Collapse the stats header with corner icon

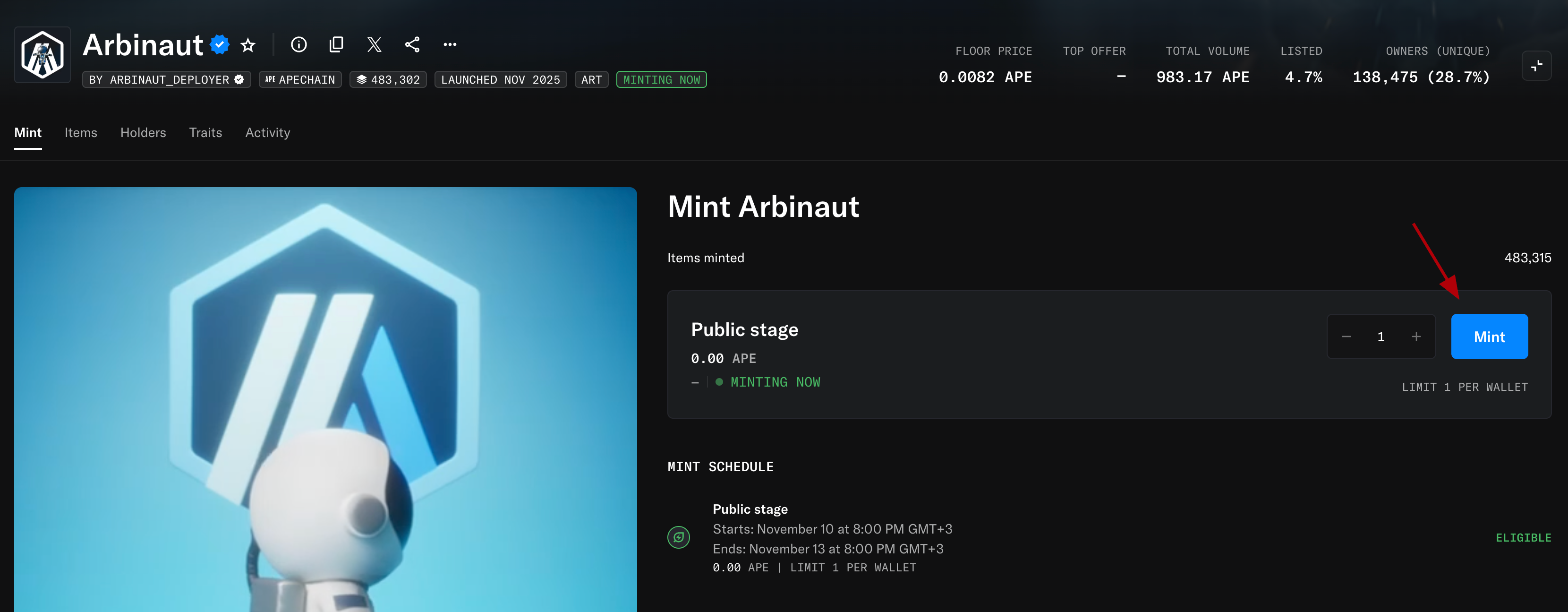click(x=1536, y=65)
